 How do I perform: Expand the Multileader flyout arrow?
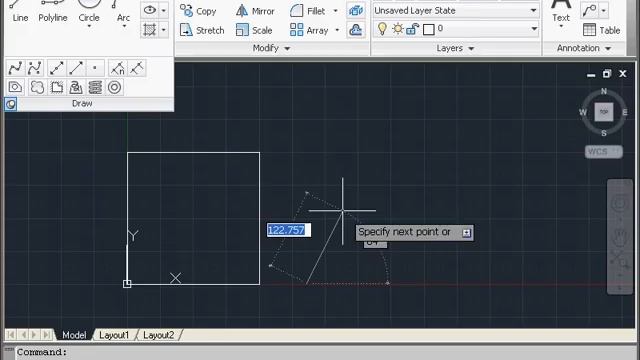[603, 11]
